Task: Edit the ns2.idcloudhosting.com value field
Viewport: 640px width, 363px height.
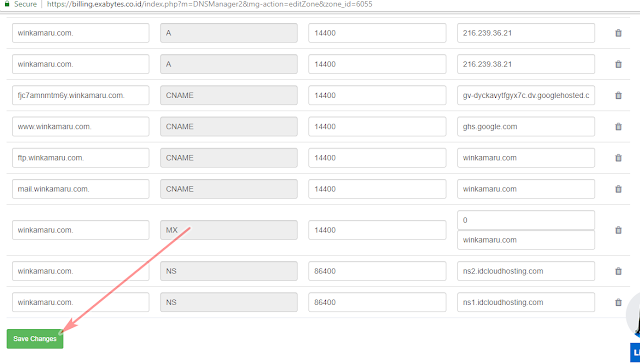Action: (x=526, y=271)
